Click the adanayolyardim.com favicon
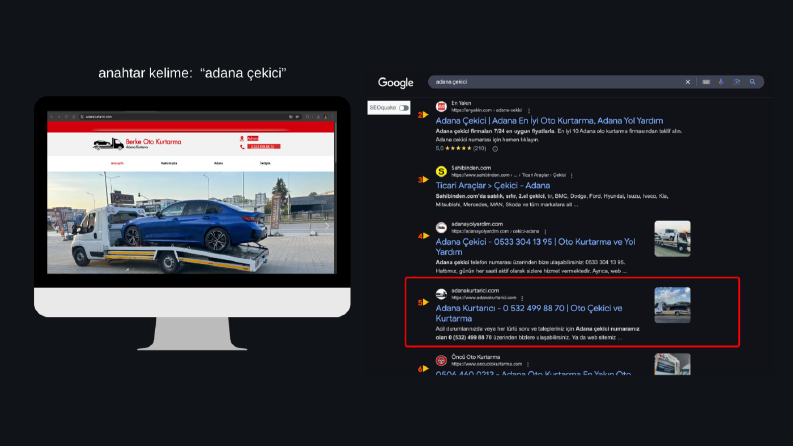This screenshot has height=446, width=793. (441, 228)
